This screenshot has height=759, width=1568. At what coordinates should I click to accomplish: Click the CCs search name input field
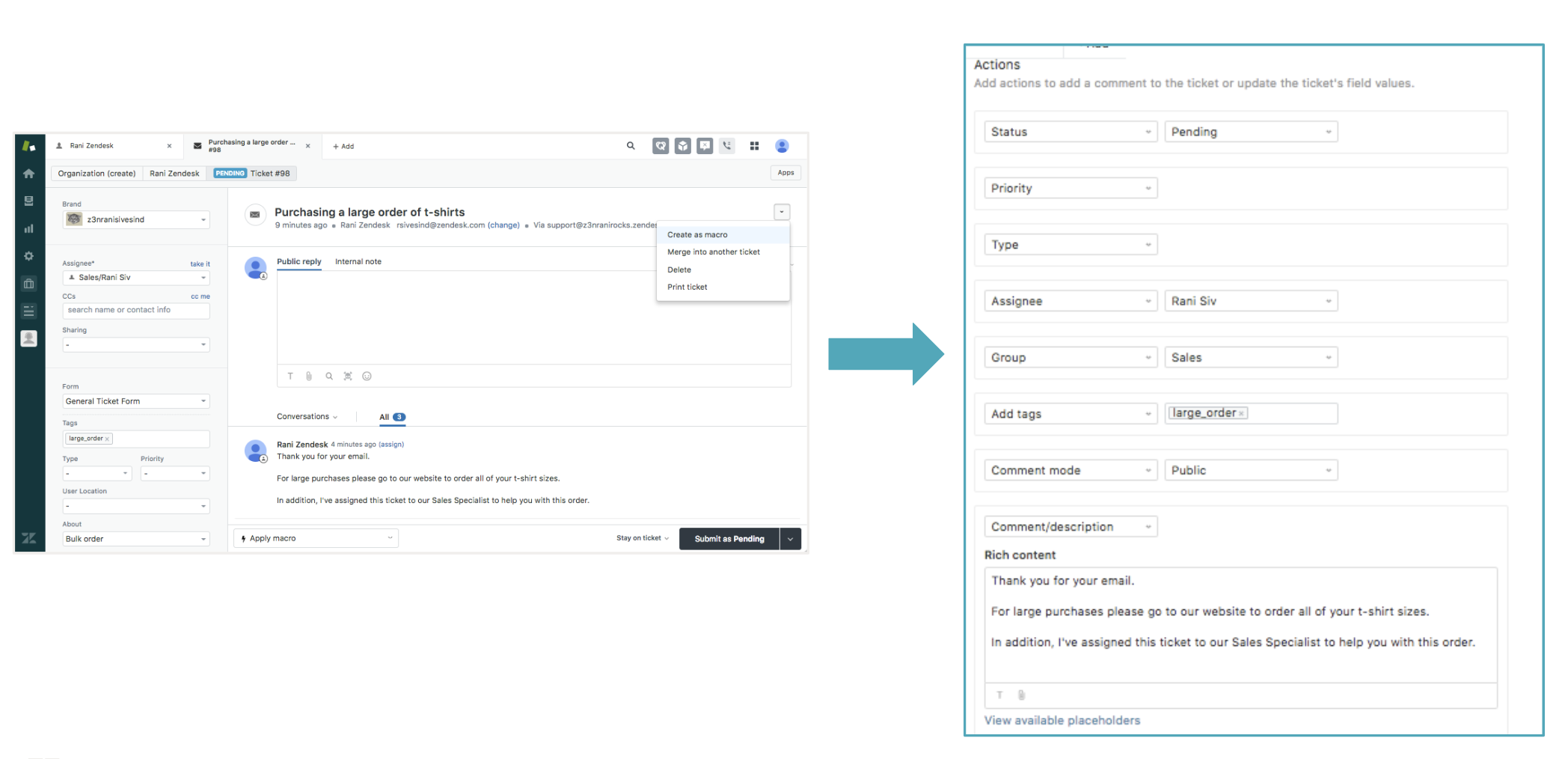tap(135, 310)
